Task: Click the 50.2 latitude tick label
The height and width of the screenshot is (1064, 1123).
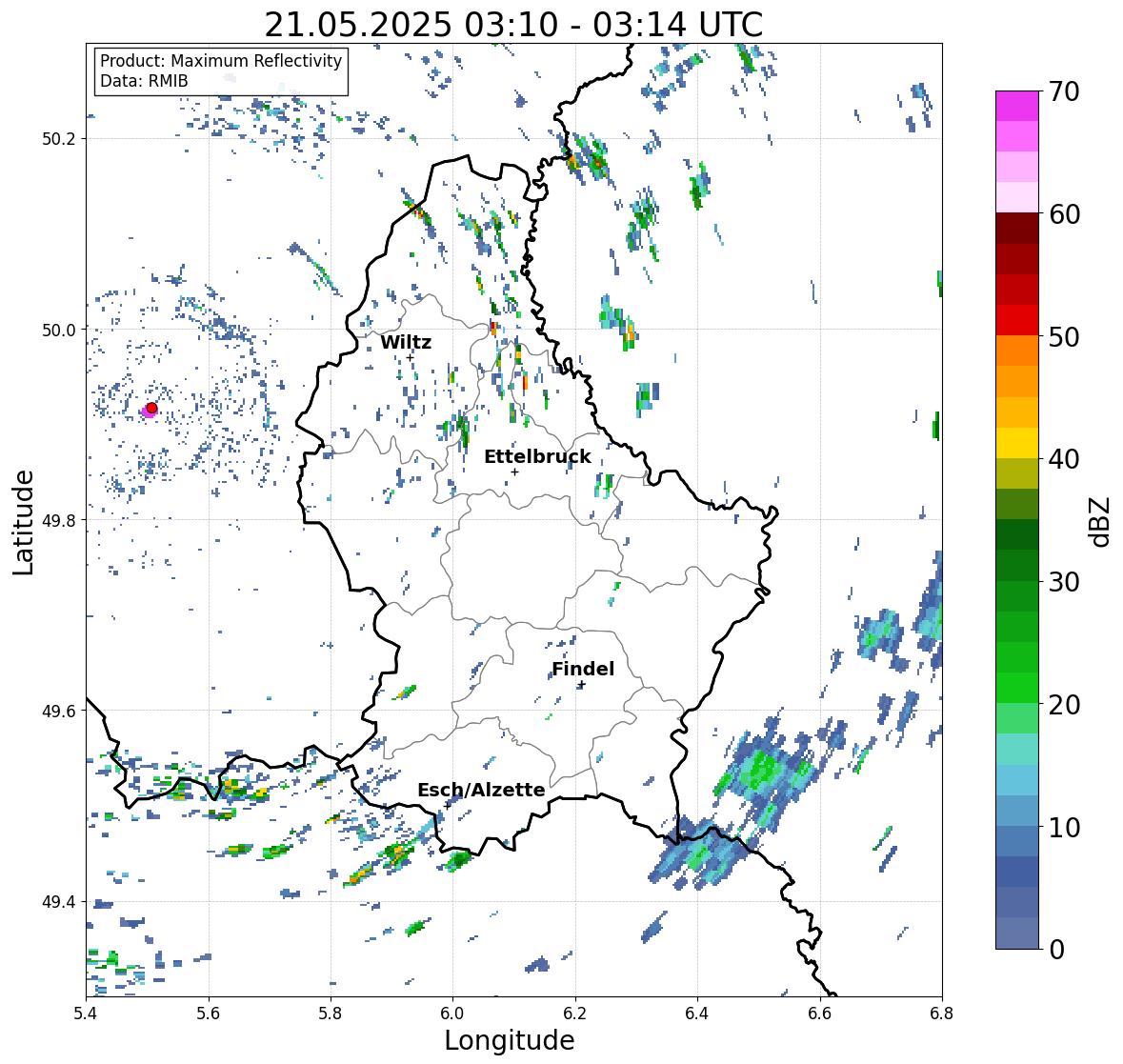Action: (59, 139)
